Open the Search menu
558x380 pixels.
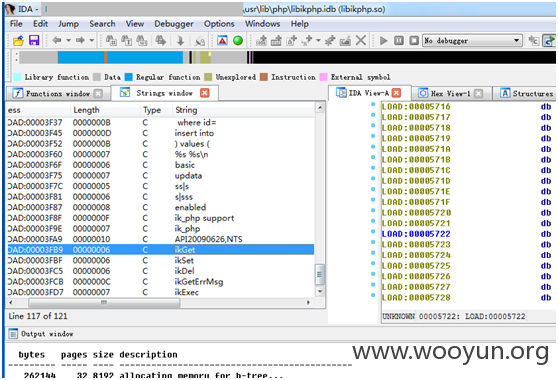(x=102, y=24)
